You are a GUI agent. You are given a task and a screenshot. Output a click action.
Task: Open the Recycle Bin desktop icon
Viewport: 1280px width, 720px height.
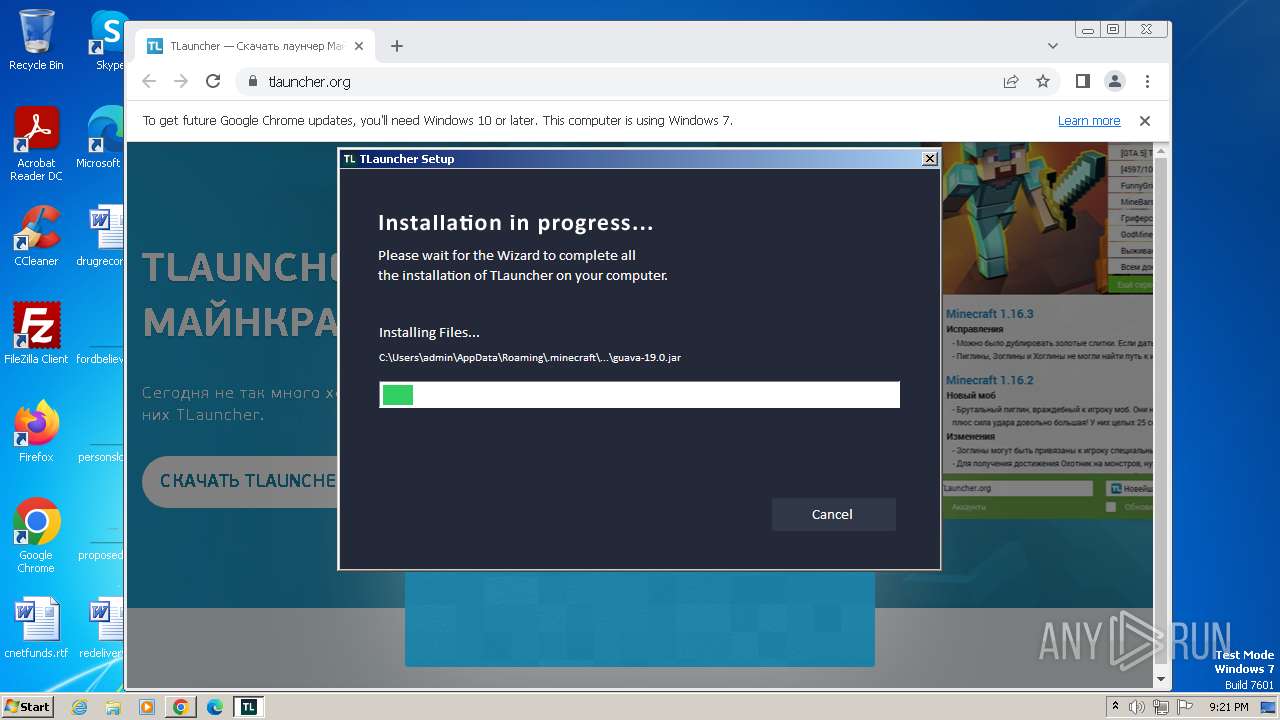coord(36,40)
